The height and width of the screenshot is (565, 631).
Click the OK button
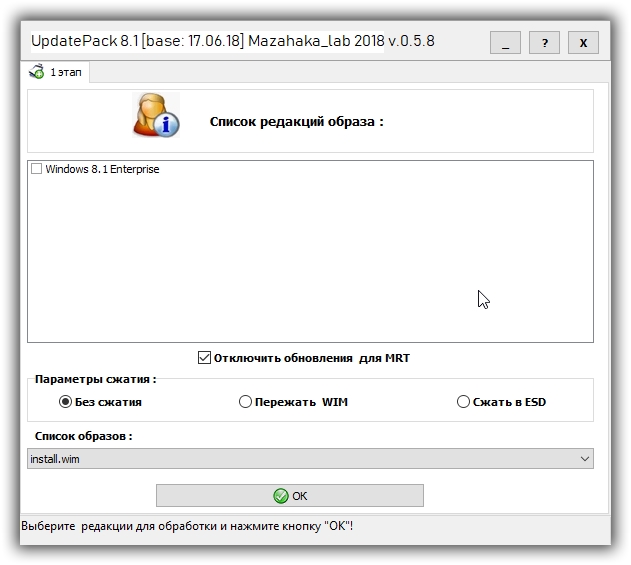pos(290,496)
